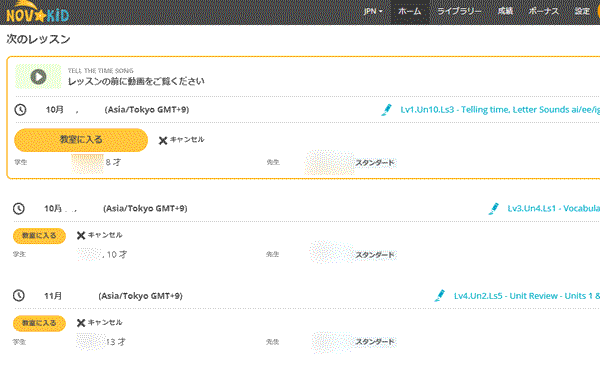
Task: Click the pencil icon beside Lv1.Un10.Ls3
Action: 387,110
